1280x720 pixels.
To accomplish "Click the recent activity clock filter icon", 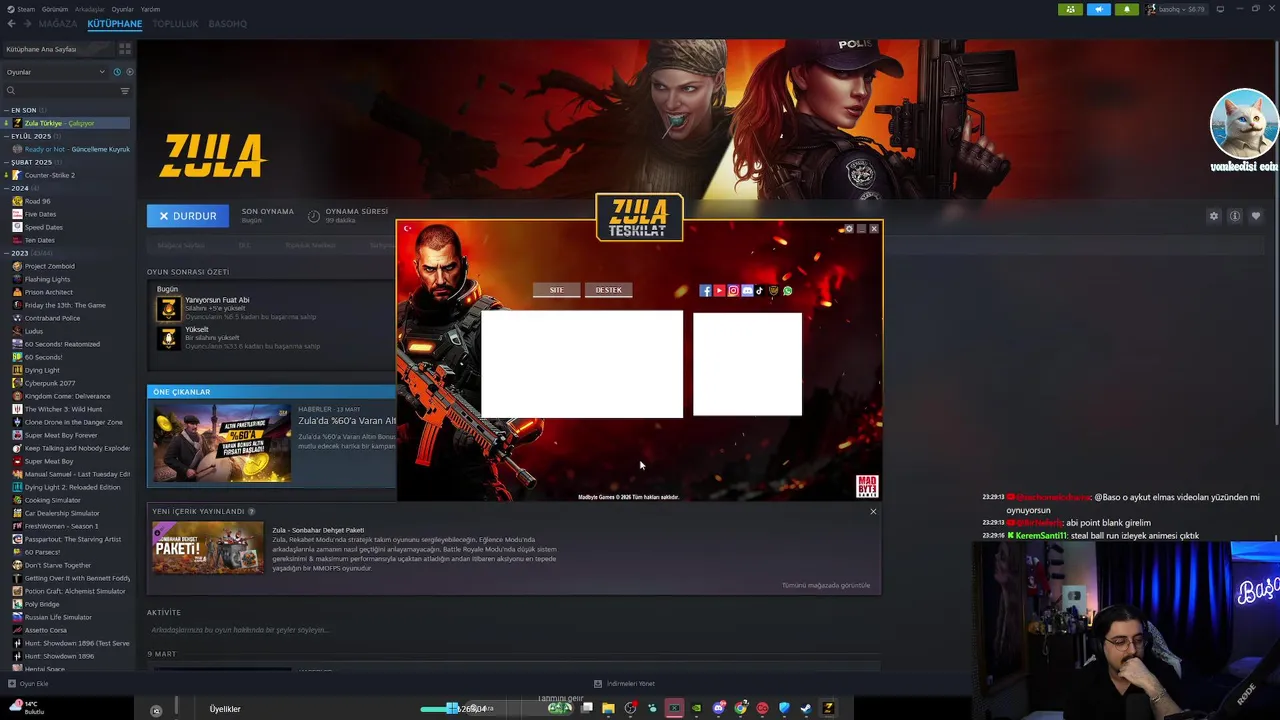I will coord(117,72).
